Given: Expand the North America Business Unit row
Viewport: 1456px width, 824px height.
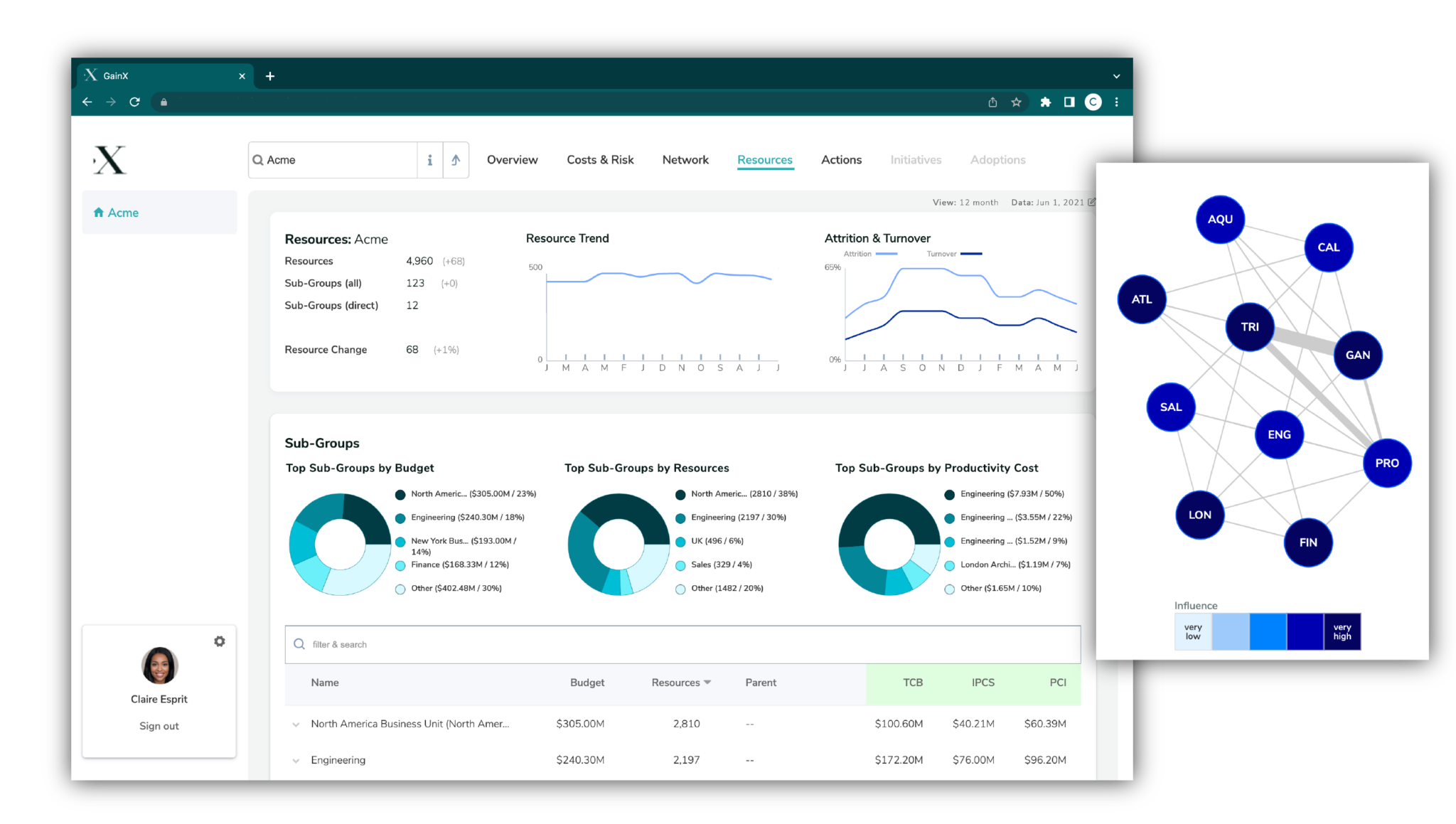Looking at the screenshot, I should (x=296, y=724).
